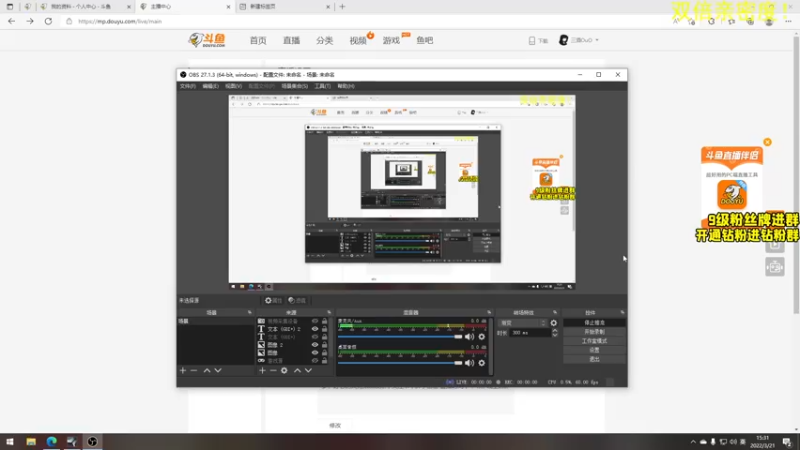Click the desktop audio volume slider

[399, 363]
